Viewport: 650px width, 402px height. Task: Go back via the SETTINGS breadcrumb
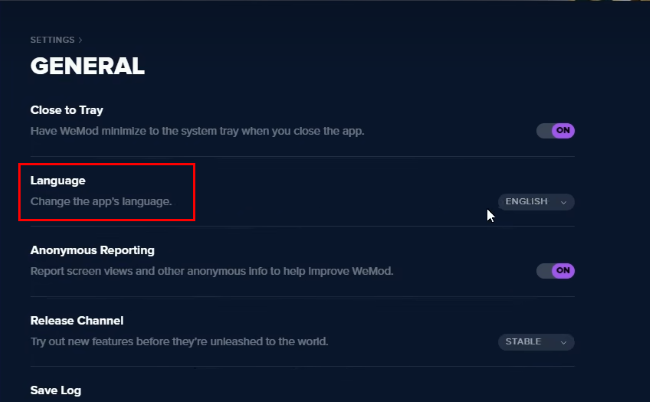[52, 41]
